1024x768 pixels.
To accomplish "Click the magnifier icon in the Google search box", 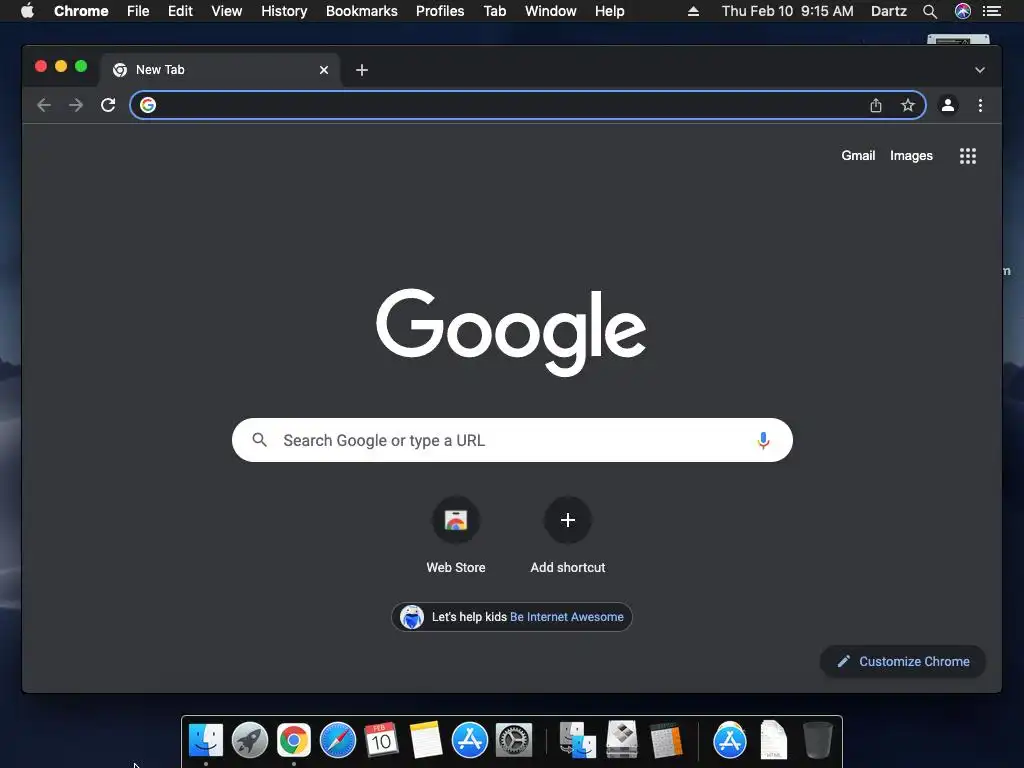I will click(x=259, y=440).
